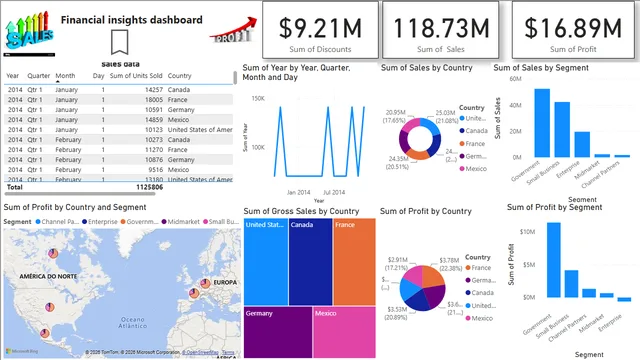This screenshot has width=640, height=360.
Task: Select the France treemap tile
Action: click(354, 262)
